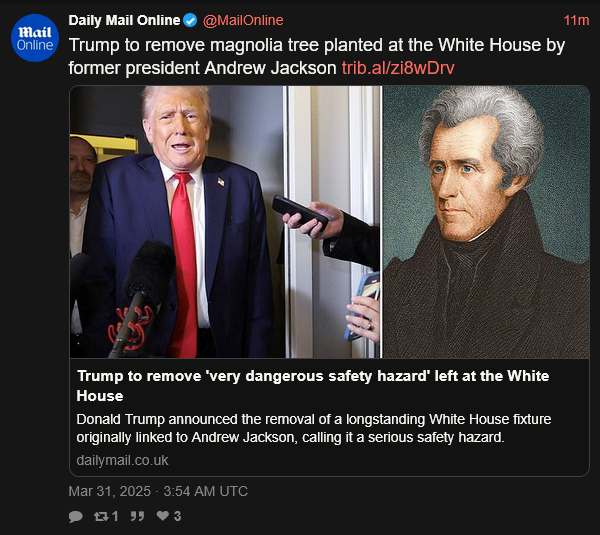
Task: Click the like count number 3
Action: point(177,516)
